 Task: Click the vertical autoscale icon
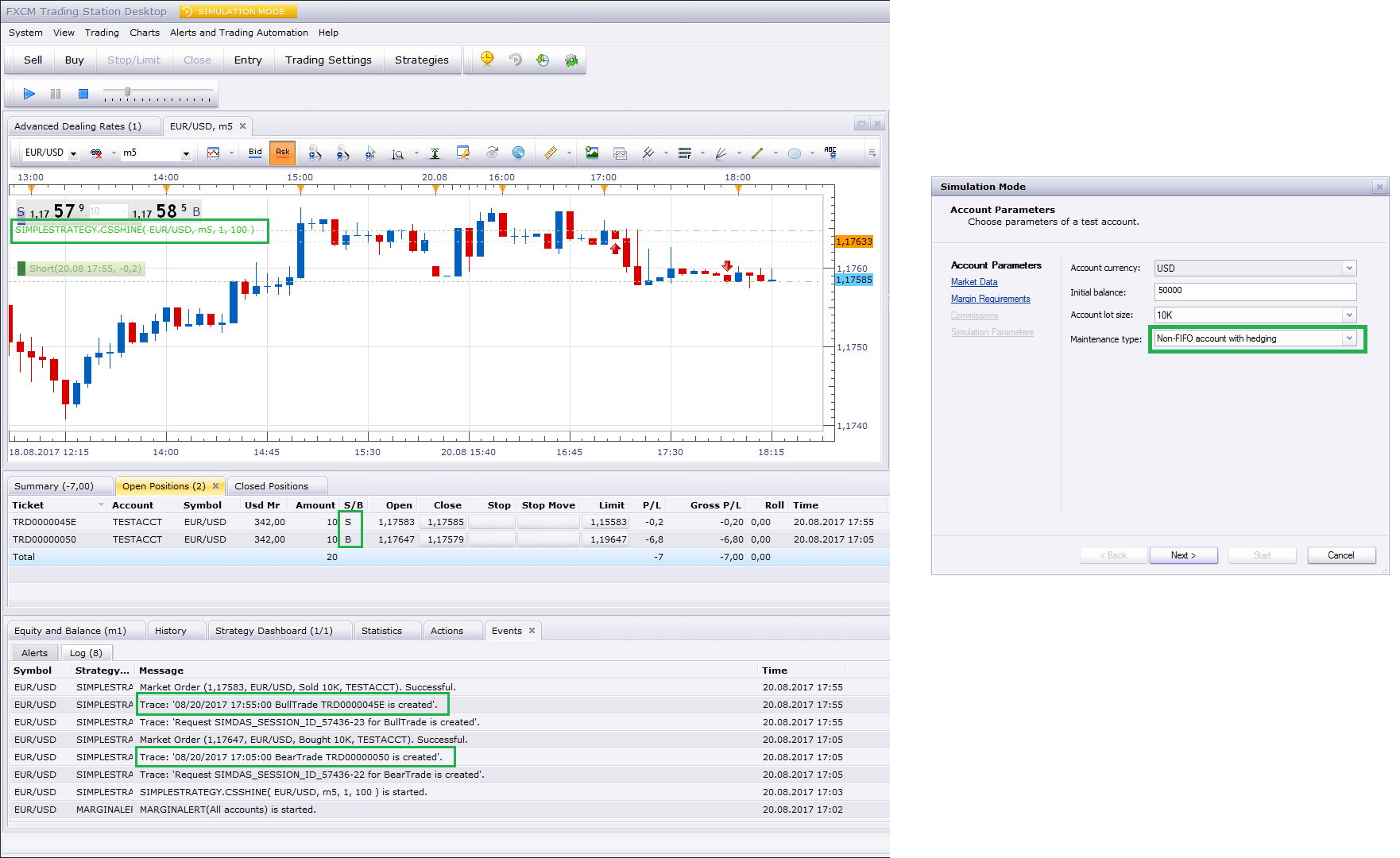point(435,153)
